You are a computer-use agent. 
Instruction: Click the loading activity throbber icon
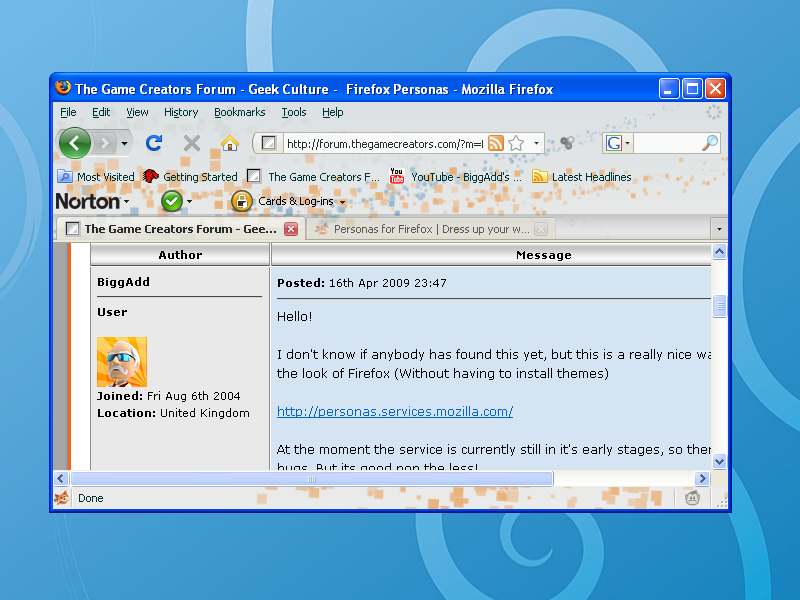coord(713,113)
